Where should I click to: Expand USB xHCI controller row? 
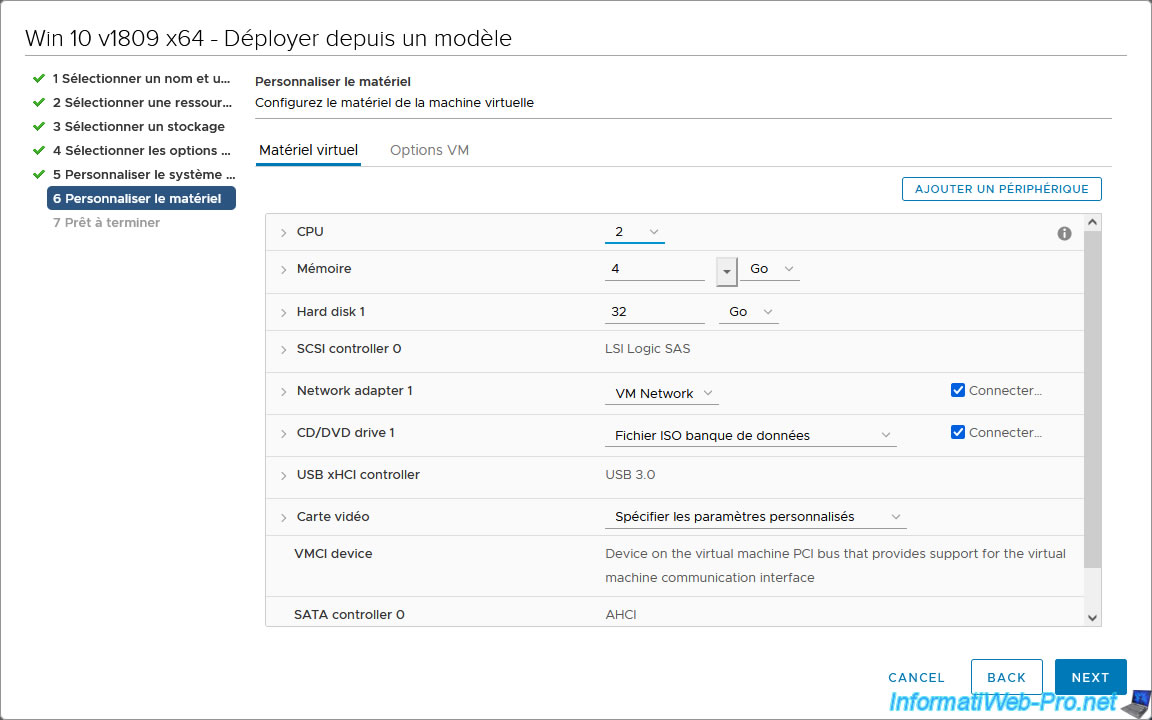coord(284,475)
